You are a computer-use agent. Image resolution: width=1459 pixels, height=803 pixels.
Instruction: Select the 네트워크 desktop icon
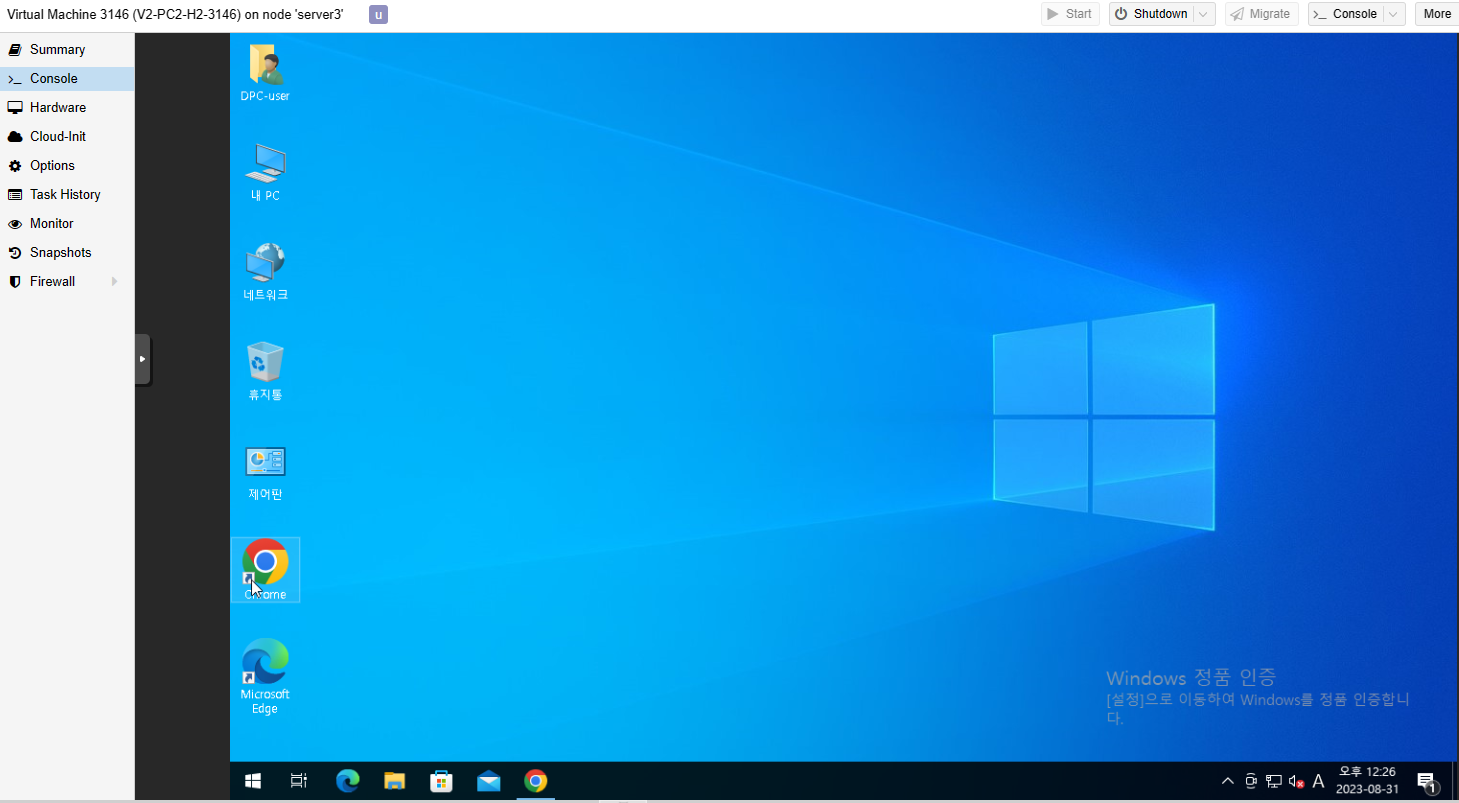[x=265, y=271]
